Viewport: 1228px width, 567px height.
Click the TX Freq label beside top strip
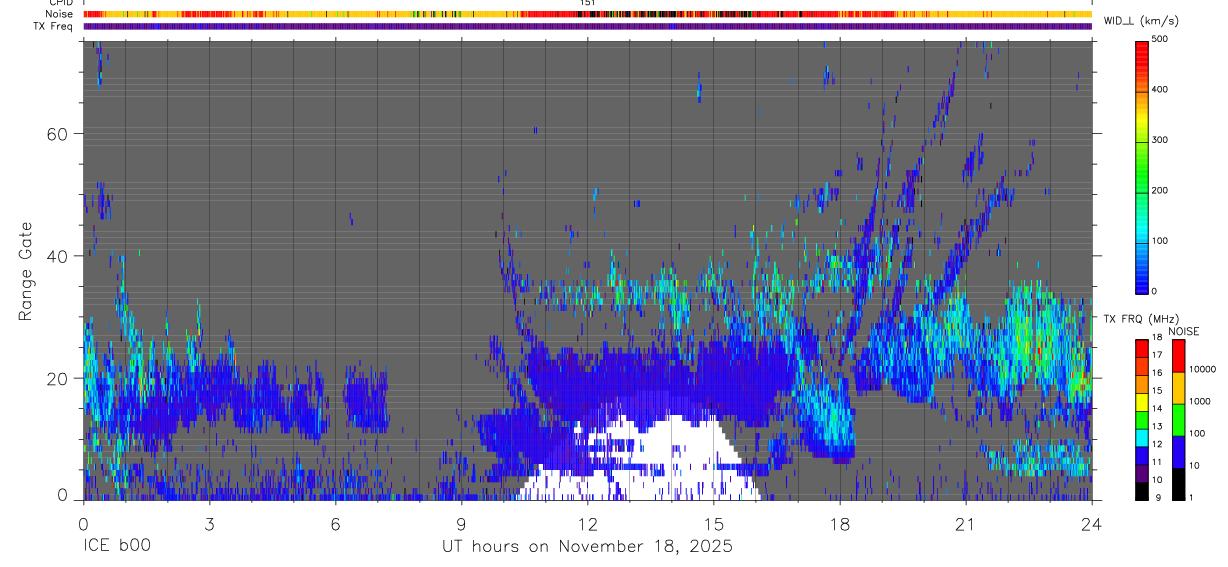[53, 26]
